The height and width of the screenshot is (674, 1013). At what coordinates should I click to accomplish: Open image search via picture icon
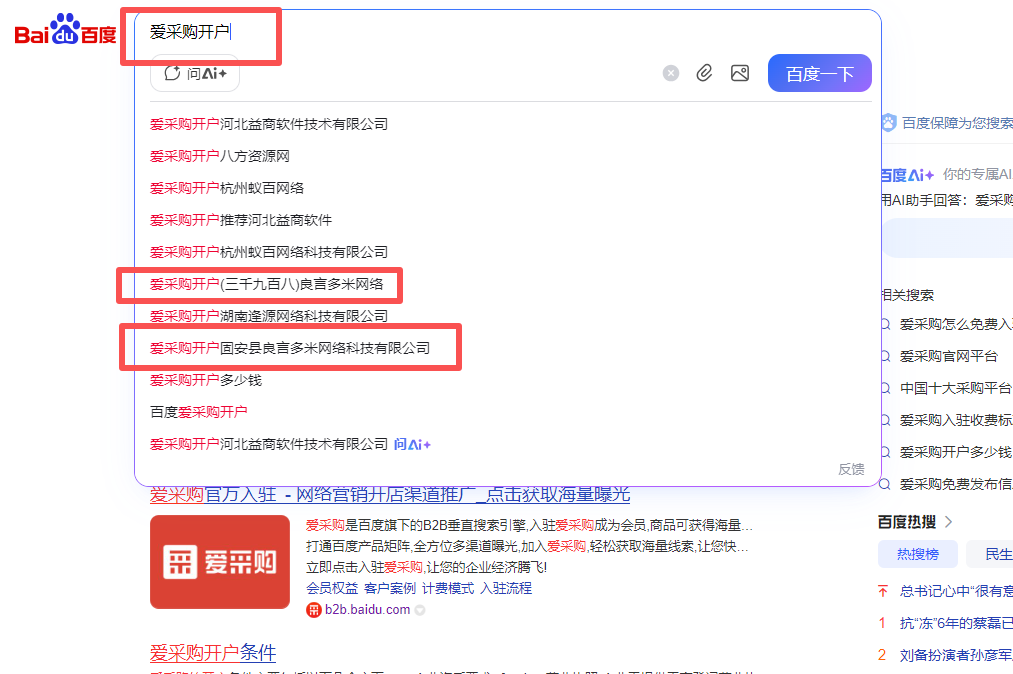pyautogui.click(x=740, y=73)
